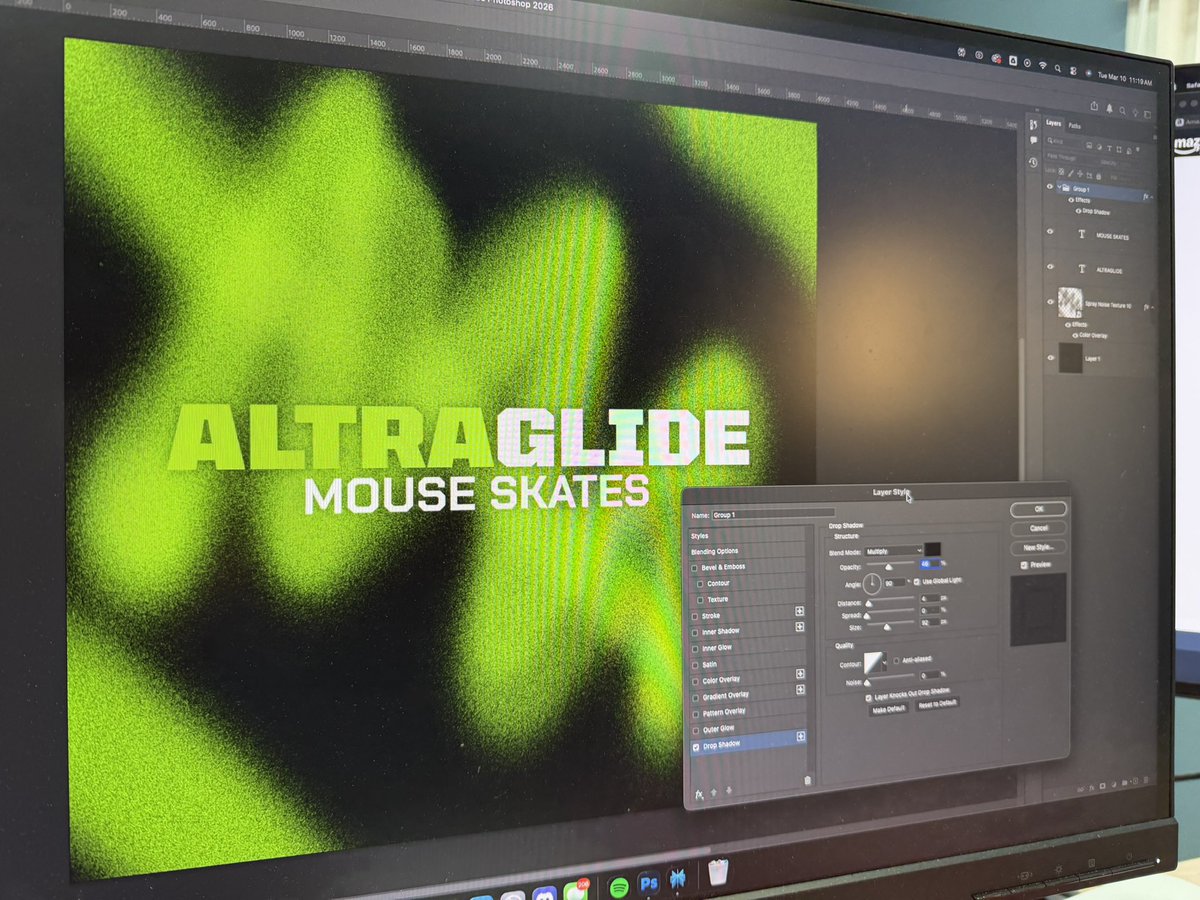Enable the Bevel & Emboss checkbox

click(694, 568)
